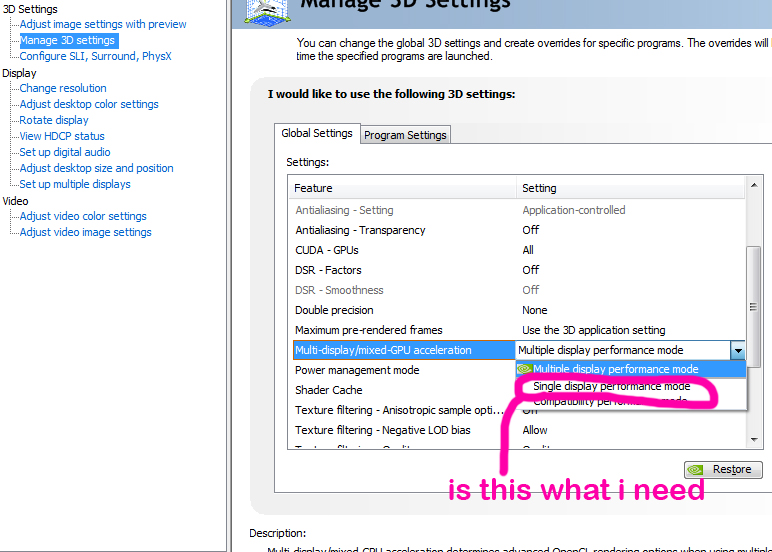Open Set up digital audio

click(x=65, y=152)
